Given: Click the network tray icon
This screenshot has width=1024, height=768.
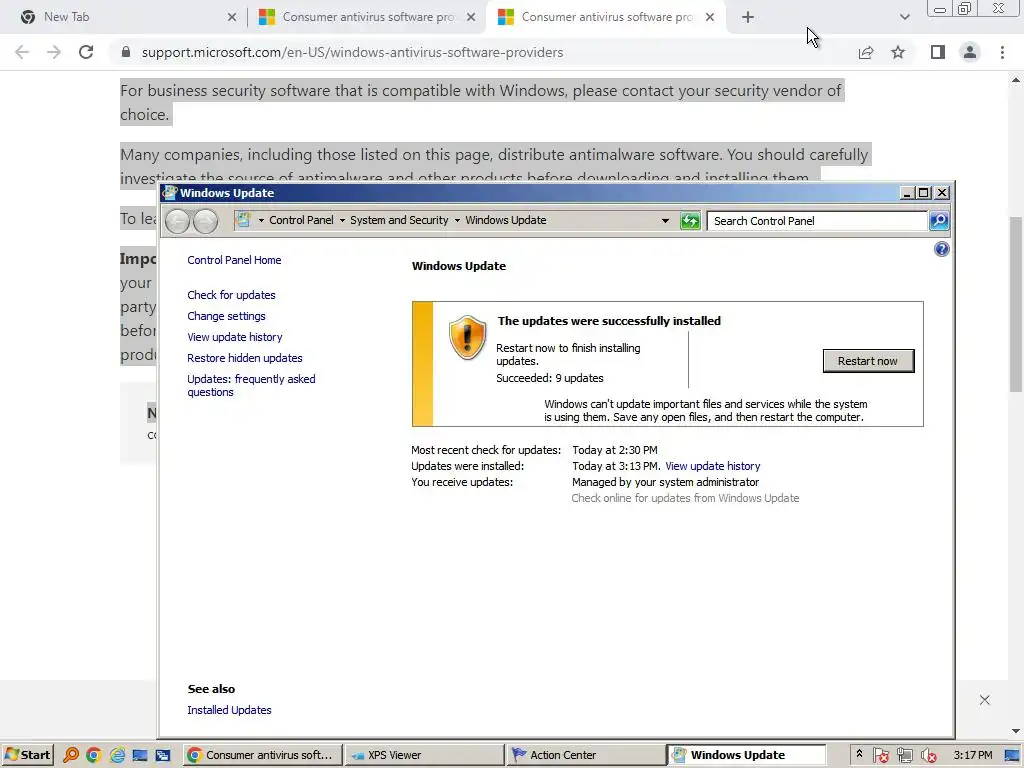Looking at the screenshot, I should (904, 755).
